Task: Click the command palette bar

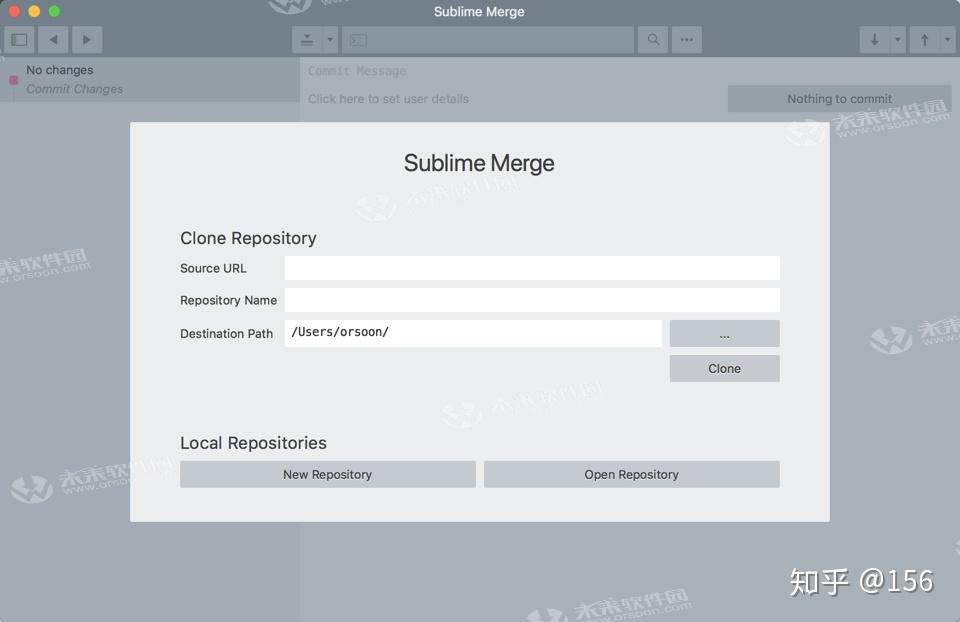Action: [x=488, y=40]
